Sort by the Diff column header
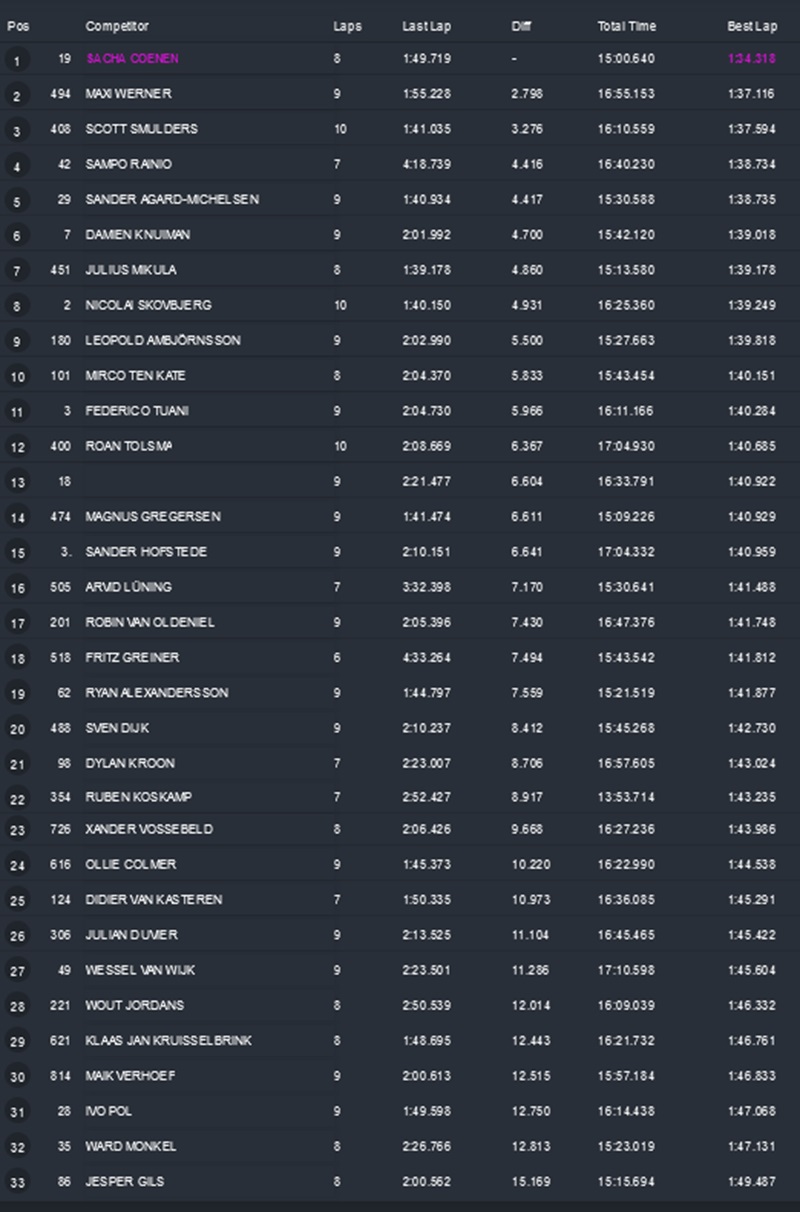 click(520, 26)
